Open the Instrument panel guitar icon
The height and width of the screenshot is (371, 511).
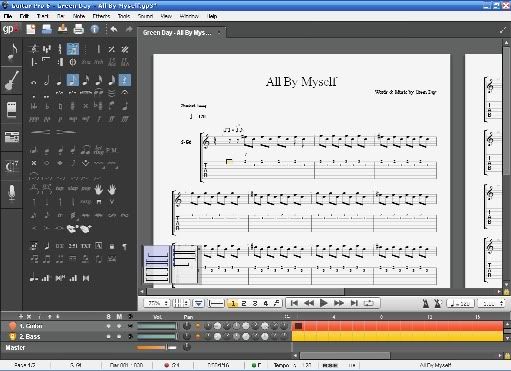click(x=12, y=80)
